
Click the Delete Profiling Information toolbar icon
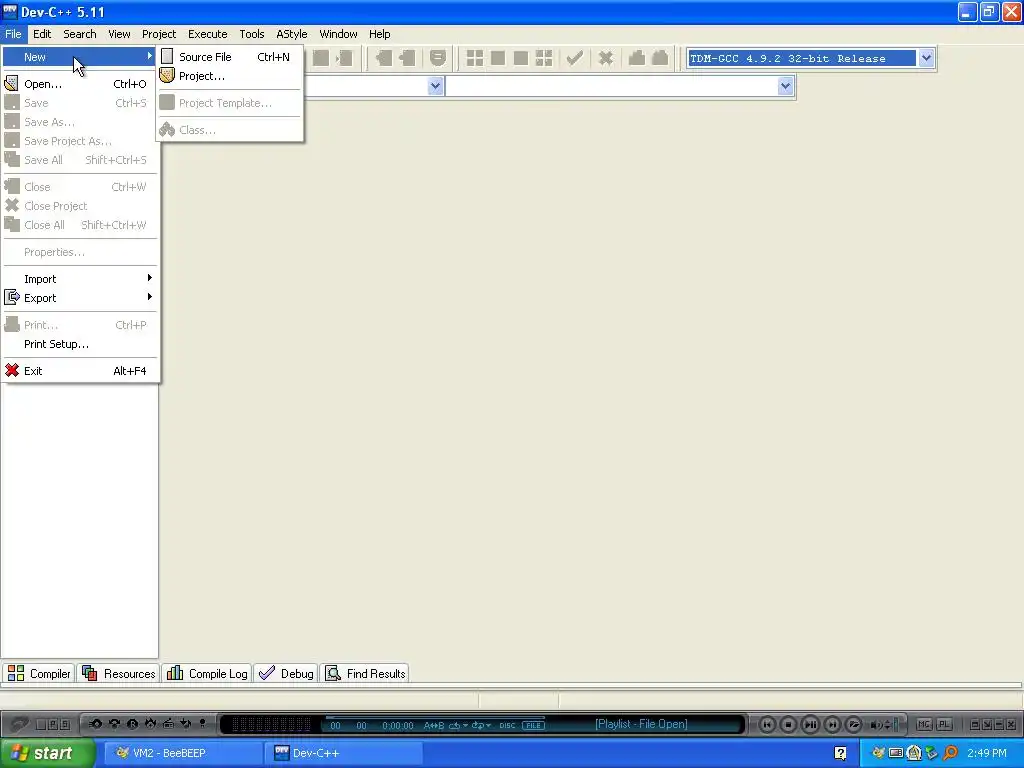pyautogui.click(x=660, y=58)
